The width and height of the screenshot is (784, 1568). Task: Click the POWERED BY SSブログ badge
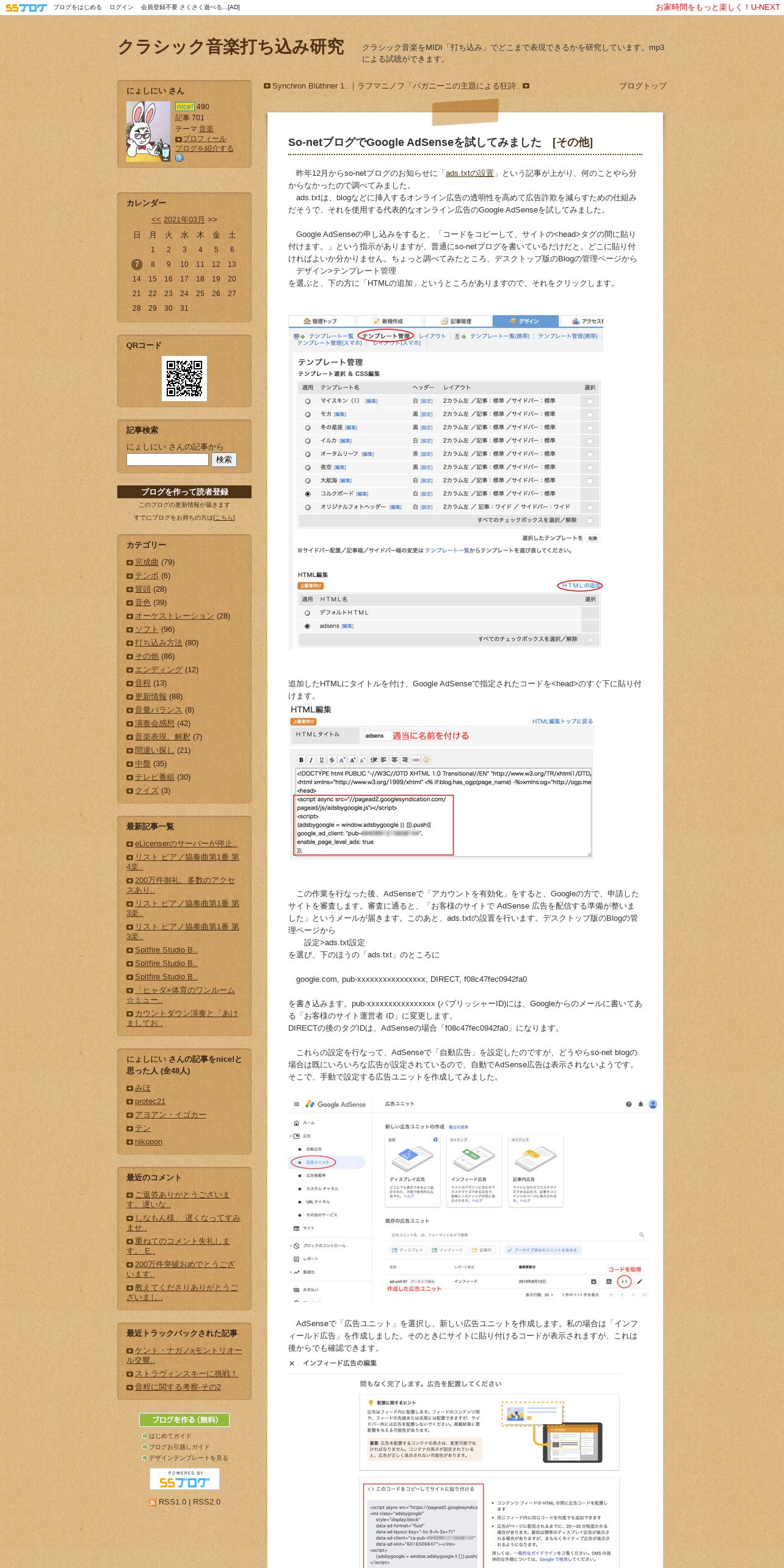pyautogui.click(x=184, y=1479)
